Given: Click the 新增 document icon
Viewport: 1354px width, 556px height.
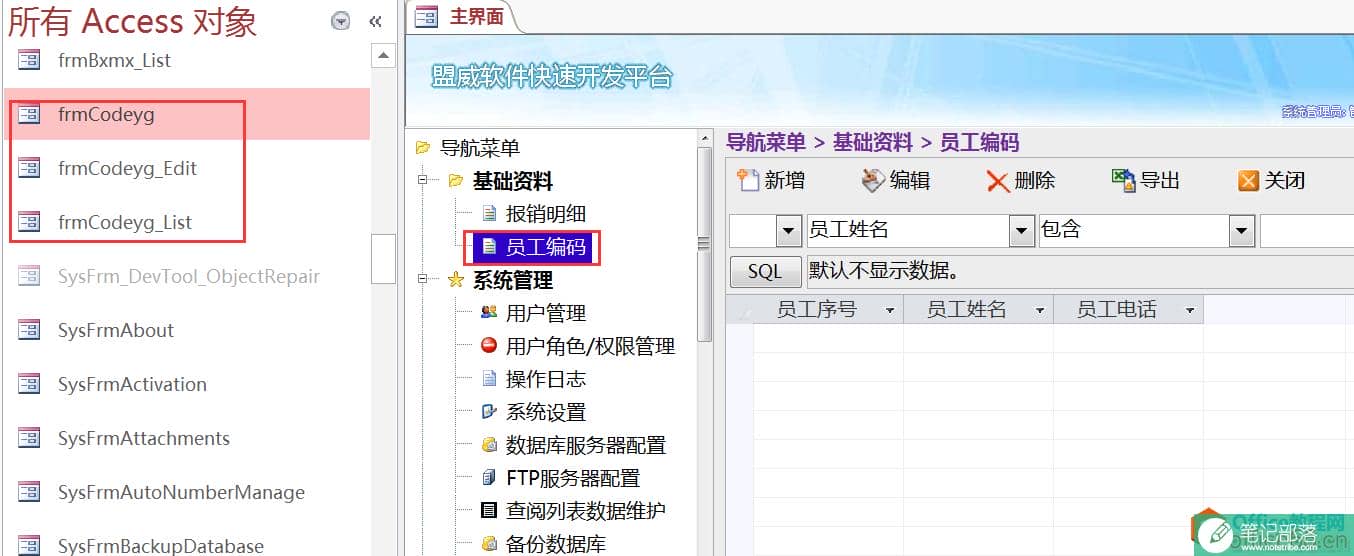Looking at the screenshot, I should pos(748,180).
